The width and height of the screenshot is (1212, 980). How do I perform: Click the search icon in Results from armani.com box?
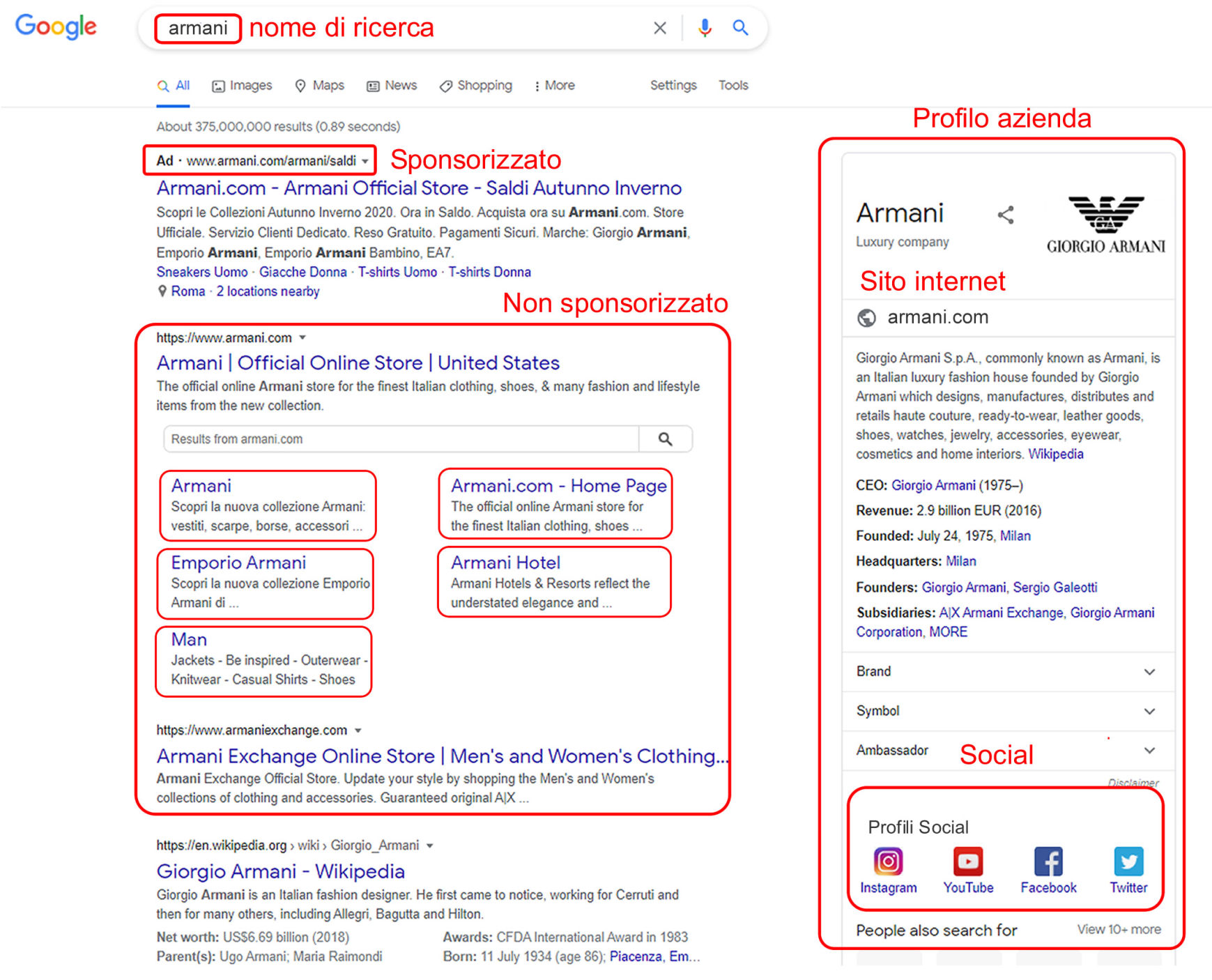(666, 439)
